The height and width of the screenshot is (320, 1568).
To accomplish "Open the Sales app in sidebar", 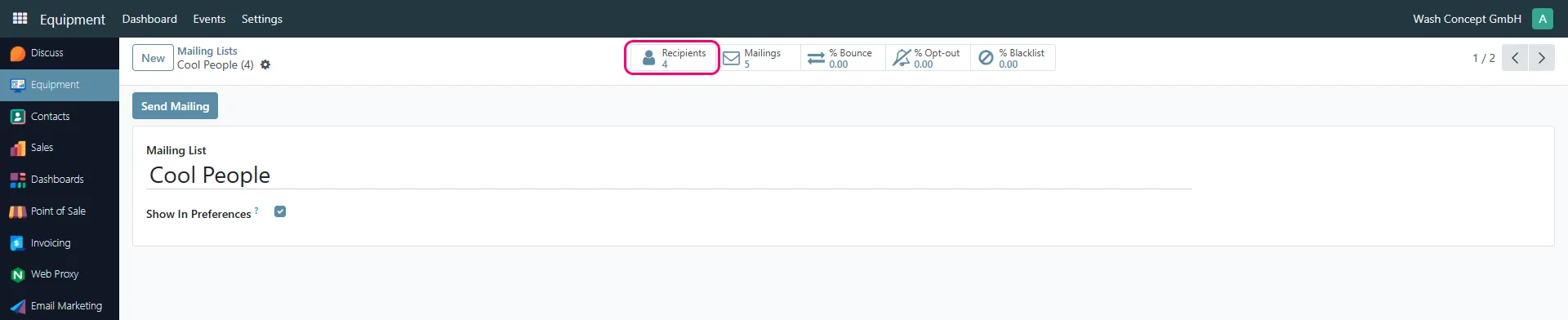I will (60, 148).
